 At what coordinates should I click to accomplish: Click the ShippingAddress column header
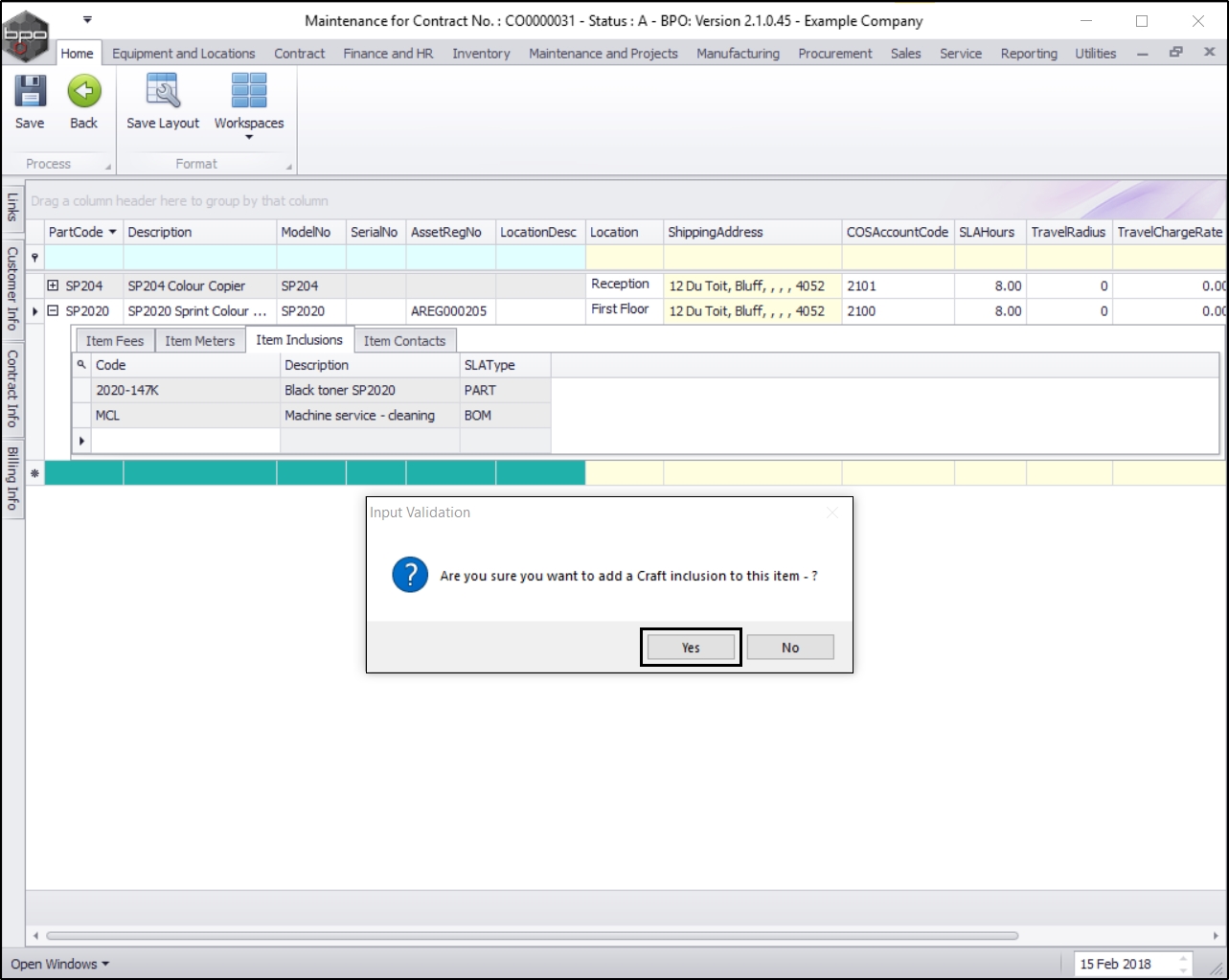pos(753,232)
